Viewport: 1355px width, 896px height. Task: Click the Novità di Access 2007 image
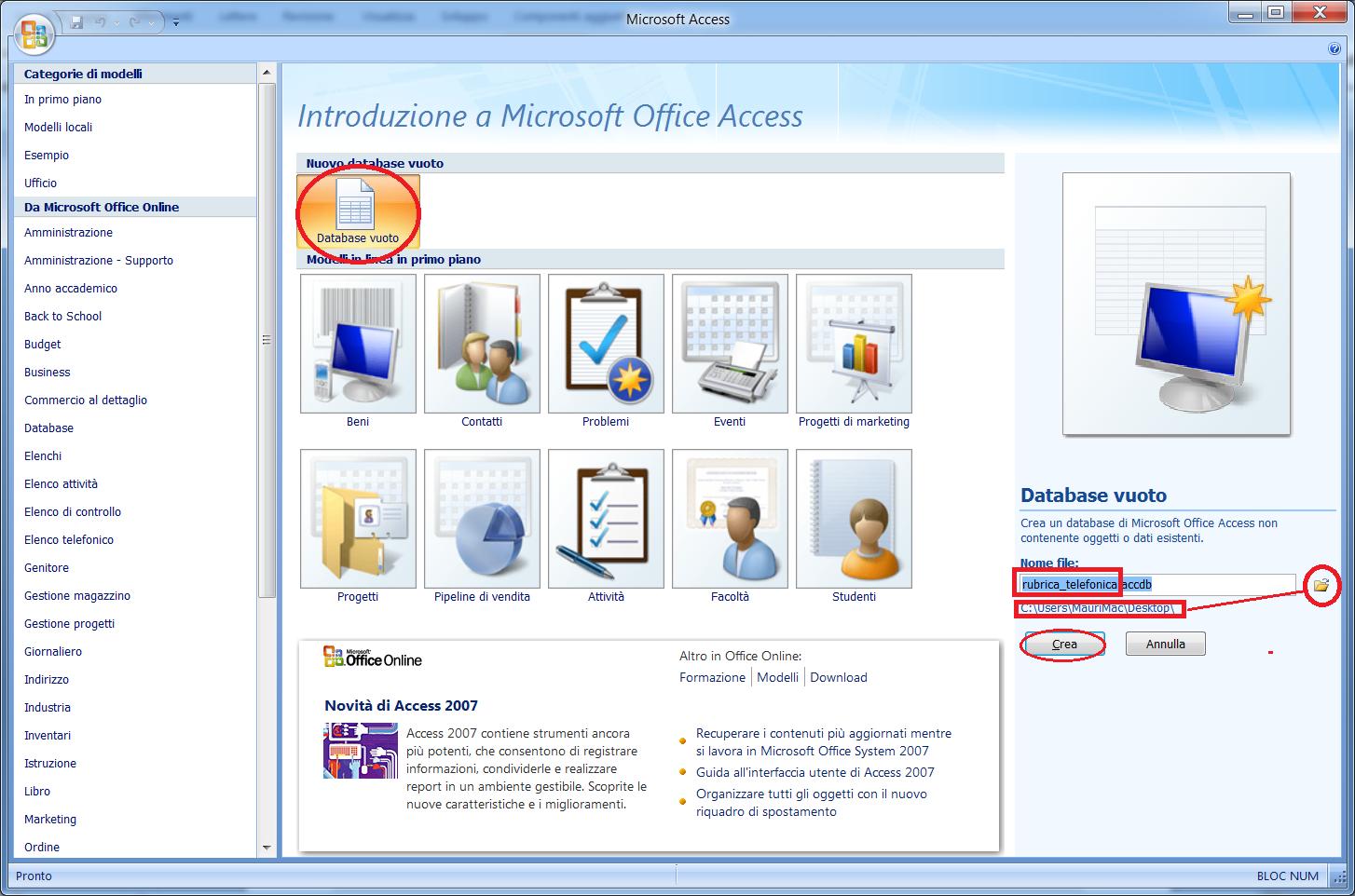click(x=361, y=751)
